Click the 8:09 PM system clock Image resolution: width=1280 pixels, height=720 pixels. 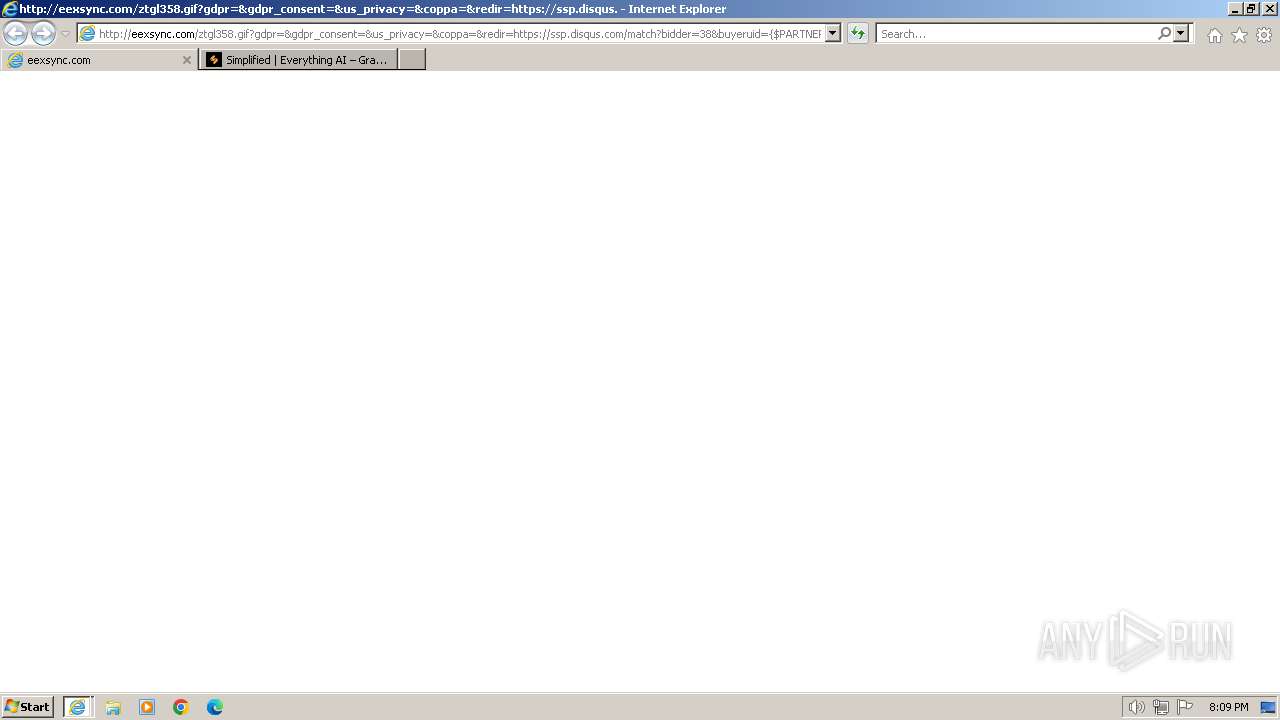click(1228, 707)
